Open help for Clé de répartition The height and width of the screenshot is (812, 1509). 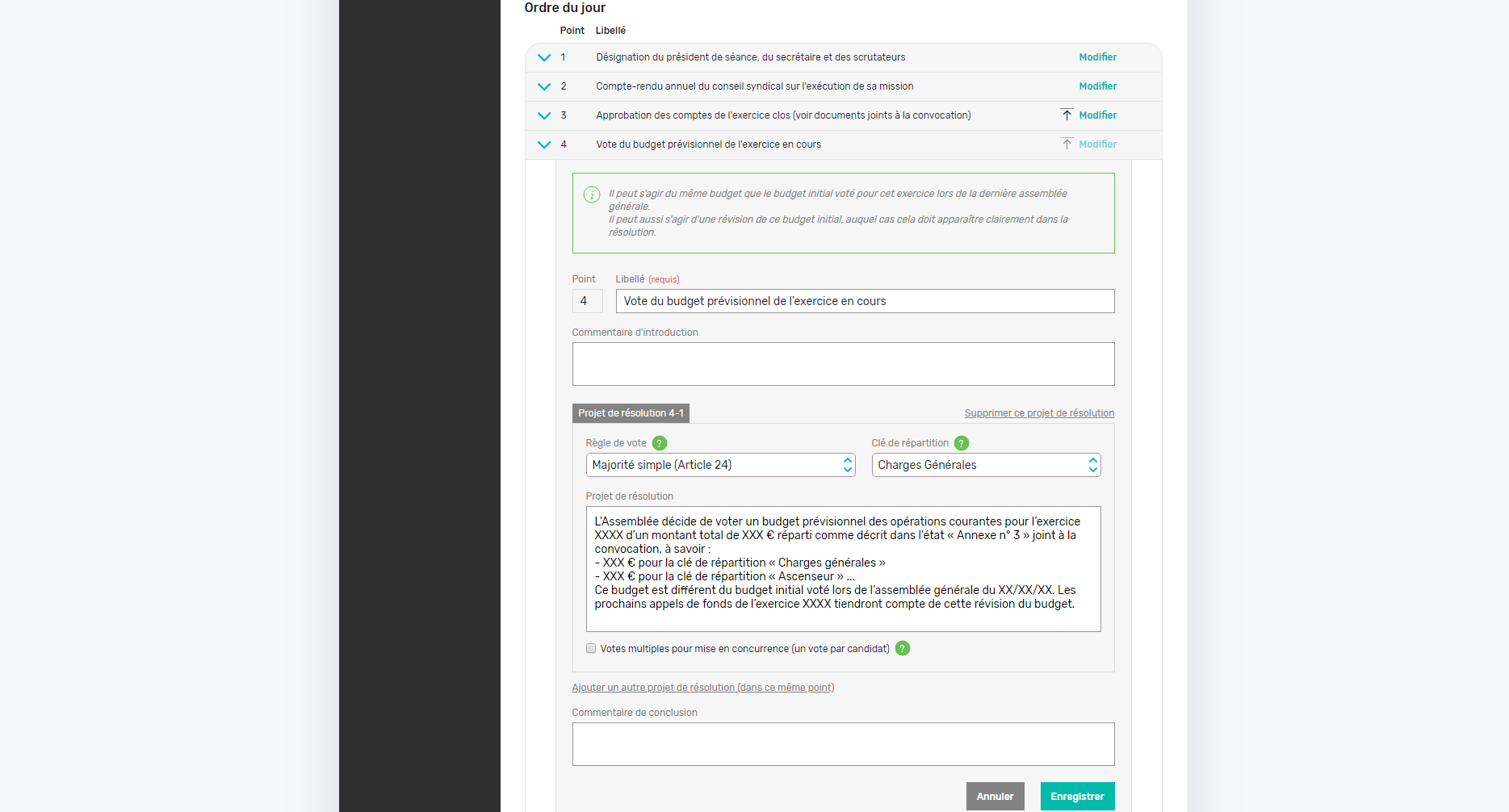[x=962, y=443]
